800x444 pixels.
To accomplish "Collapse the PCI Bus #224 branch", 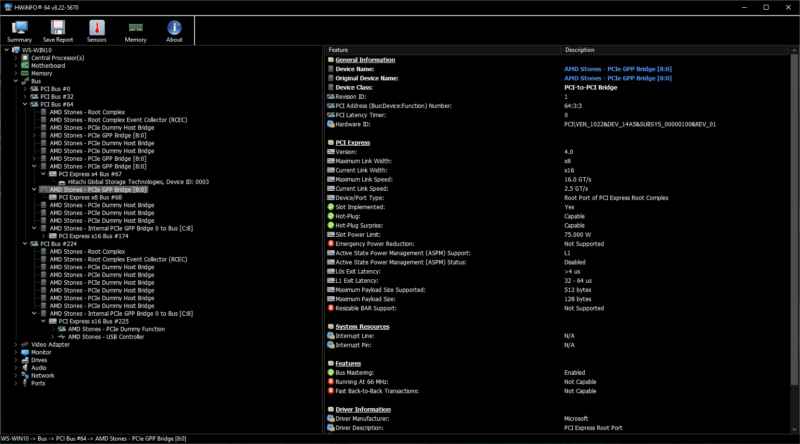I will [24, 243].
